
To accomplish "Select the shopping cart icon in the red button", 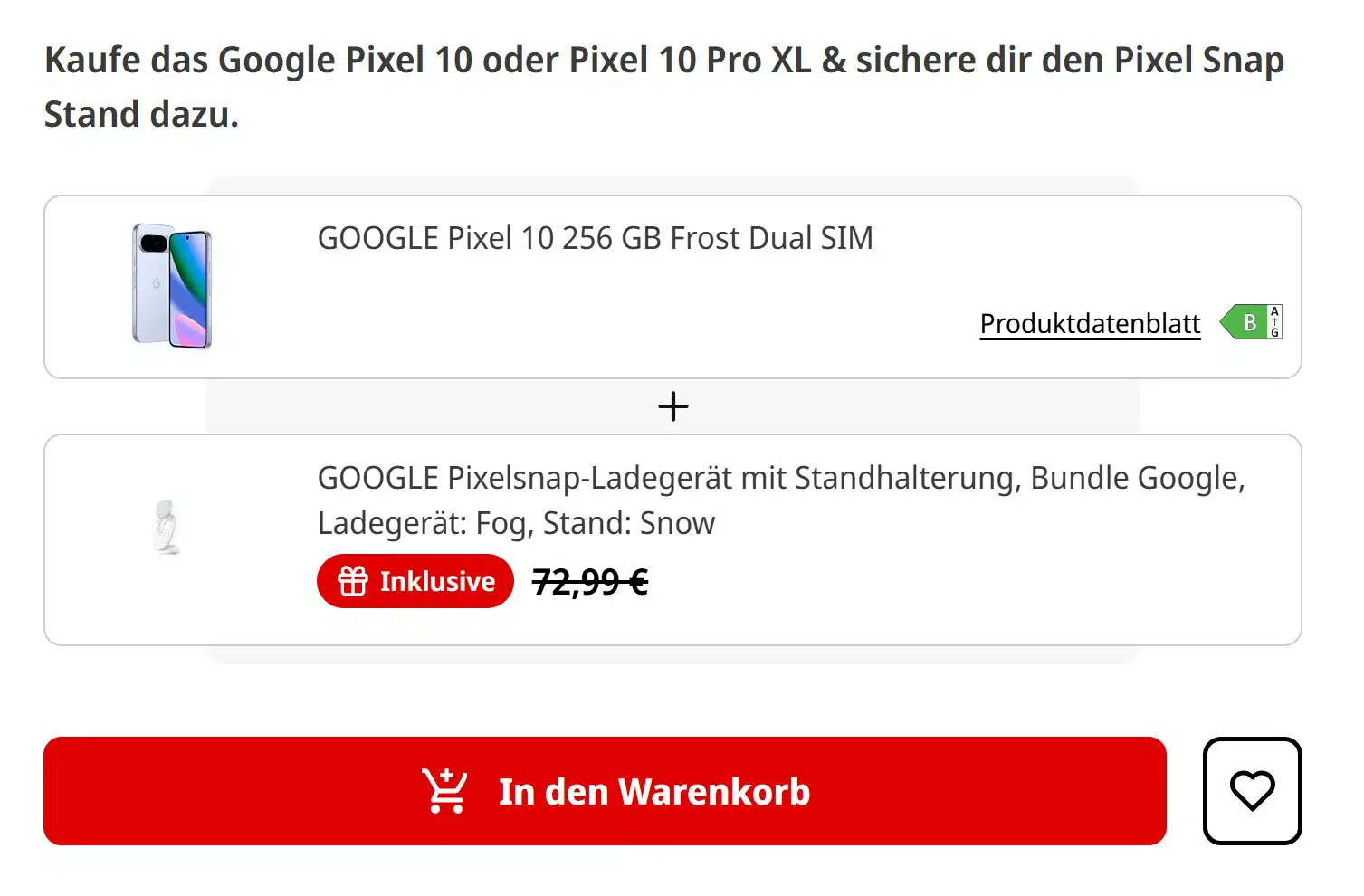I will pyautogui.click(x=443, y=790).
